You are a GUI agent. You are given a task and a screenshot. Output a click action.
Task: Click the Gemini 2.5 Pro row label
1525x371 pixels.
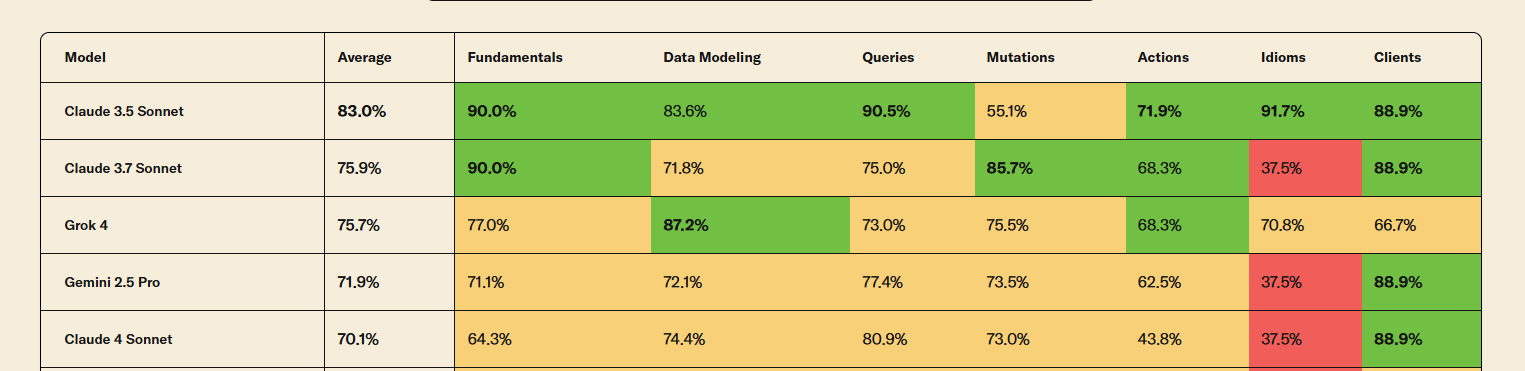pos(112,282)
